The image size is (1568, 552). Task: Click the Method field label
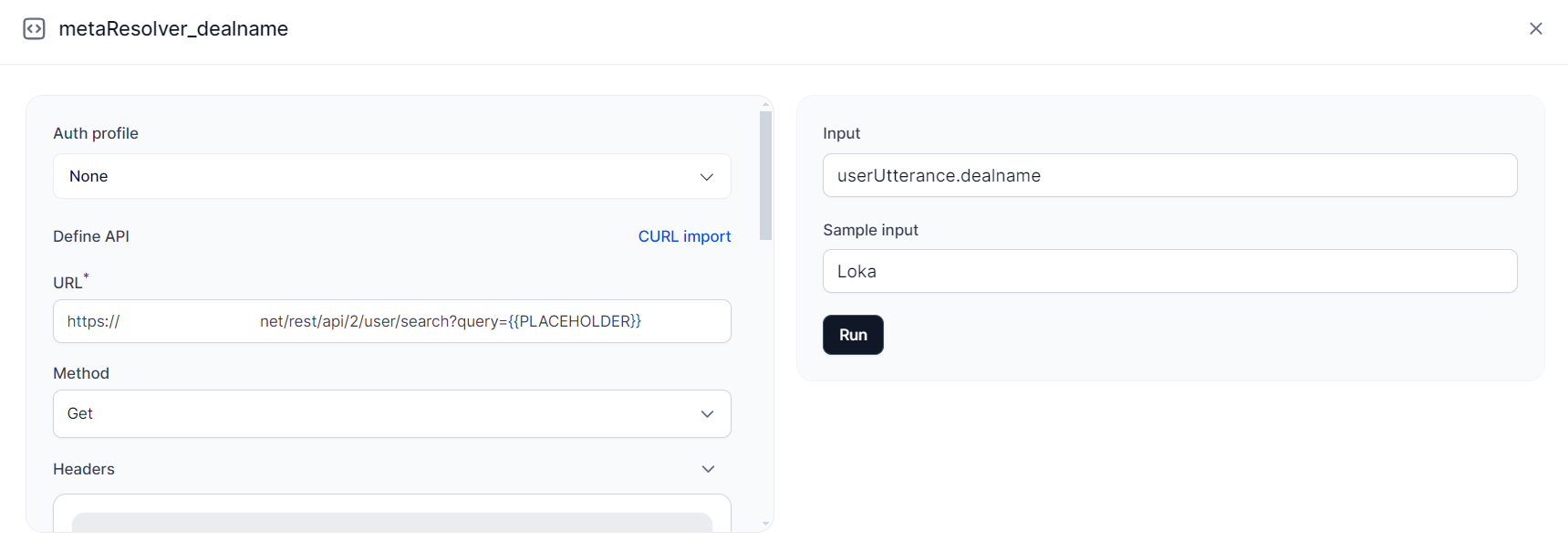coord(81,373)
